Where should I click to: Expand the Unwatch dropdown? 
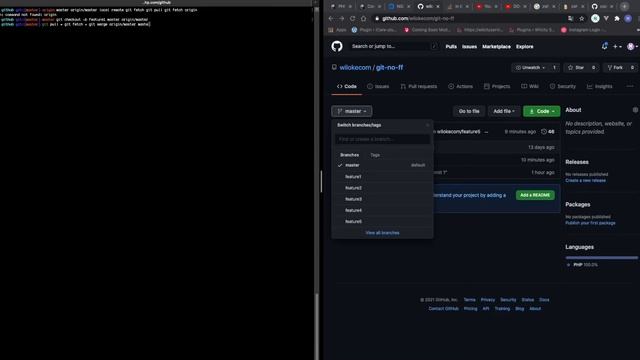coord(530,67)
